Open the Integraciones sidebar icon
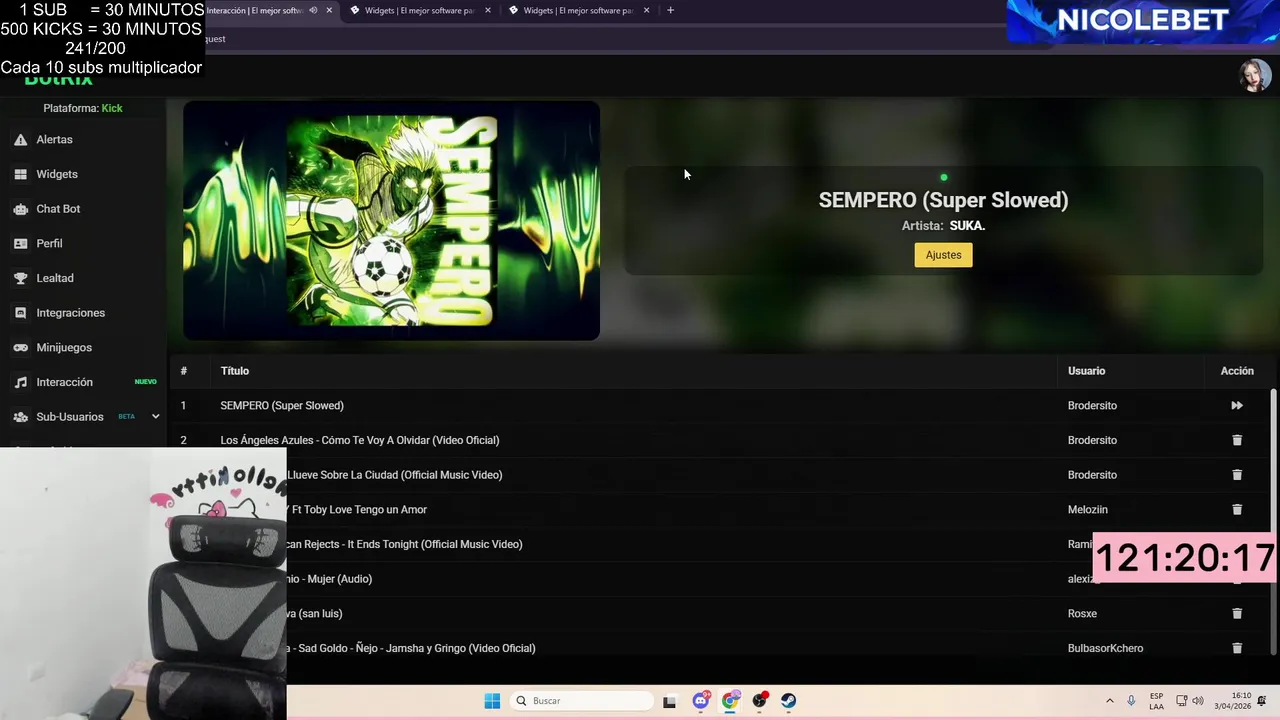The width and height of the screenshot is (1280, 720). tap(20, 313)
